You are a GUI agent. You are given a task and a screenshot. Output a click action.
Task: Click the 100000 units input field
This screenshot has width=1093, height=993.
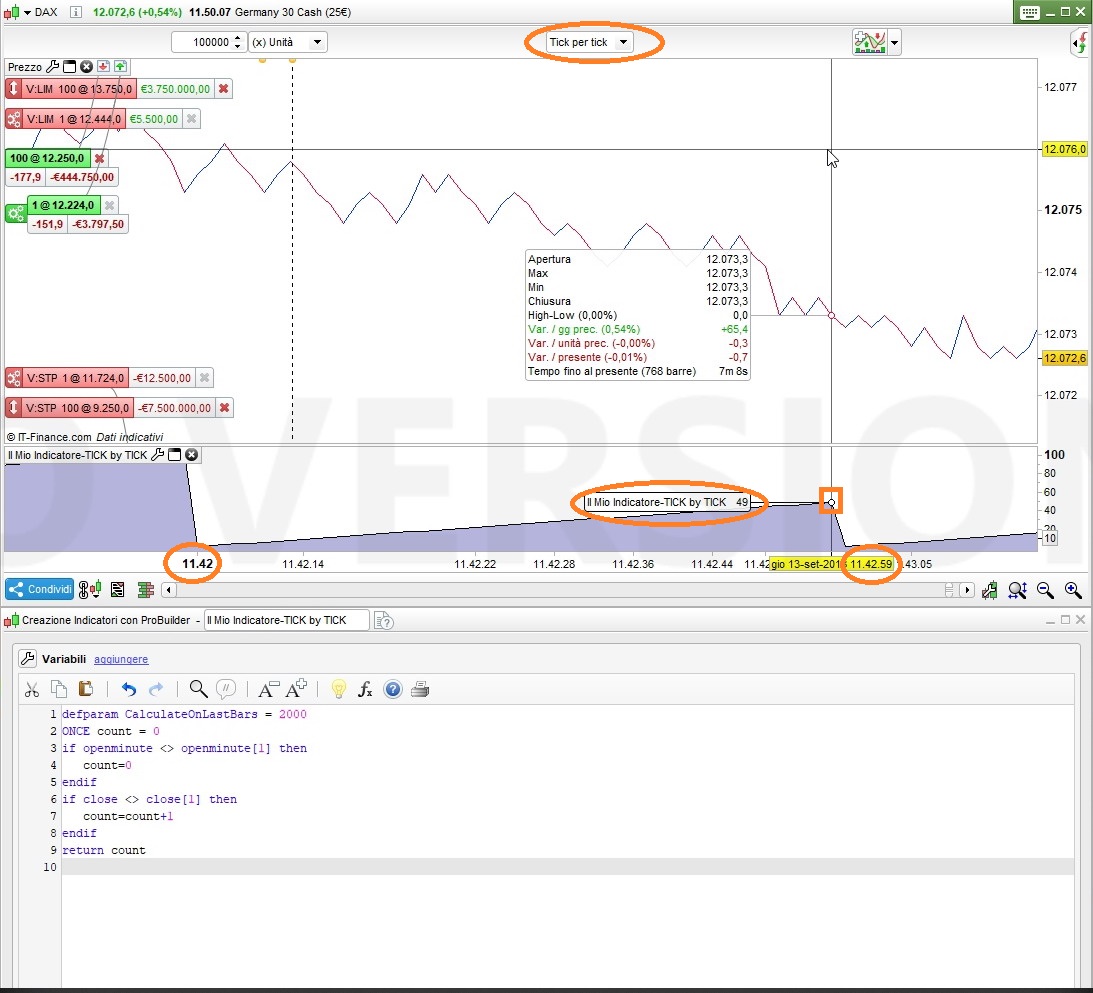coord(203,42)
